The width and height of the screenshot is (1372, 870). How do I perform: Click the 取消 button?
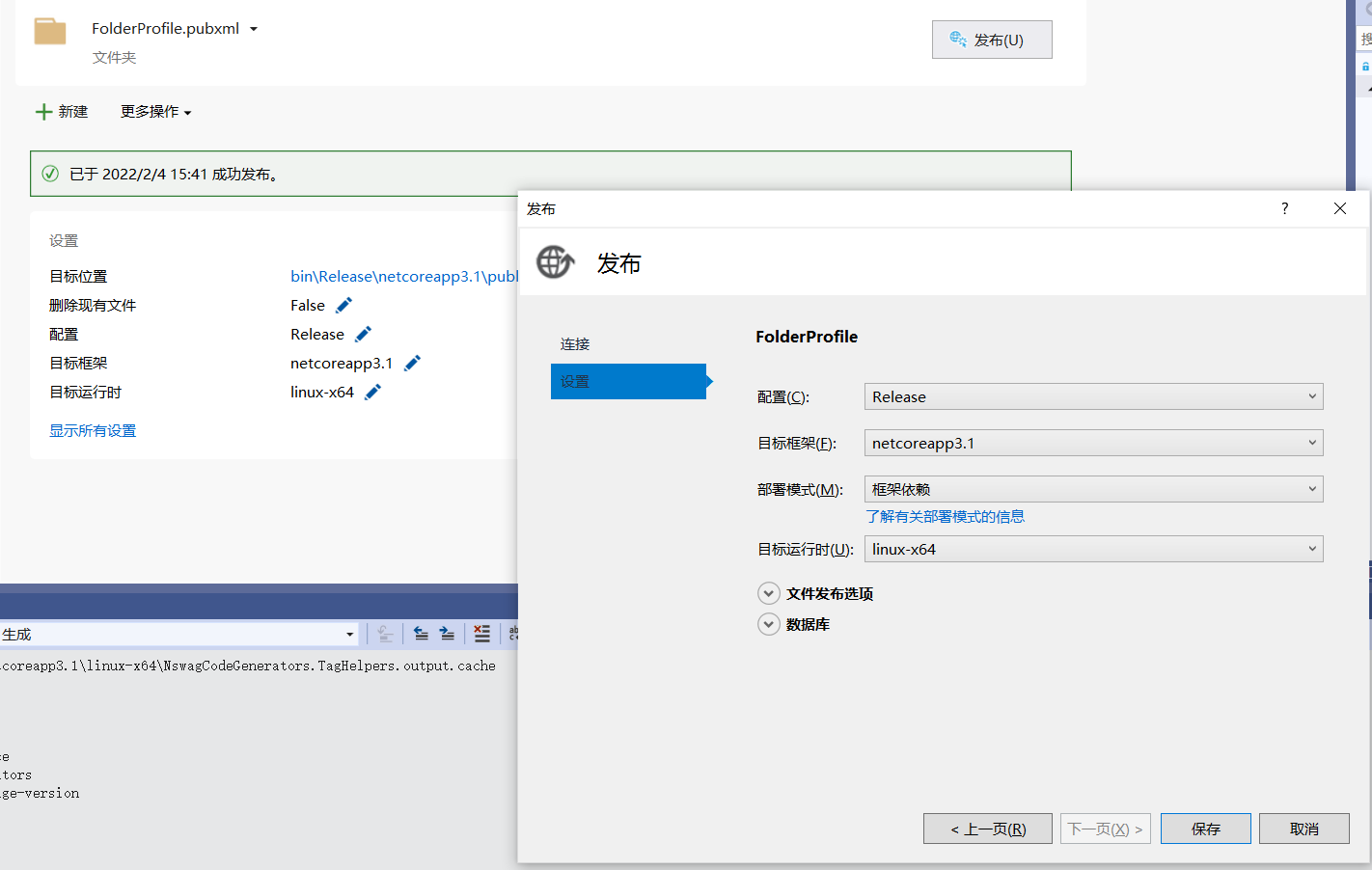pos(1304,829)
